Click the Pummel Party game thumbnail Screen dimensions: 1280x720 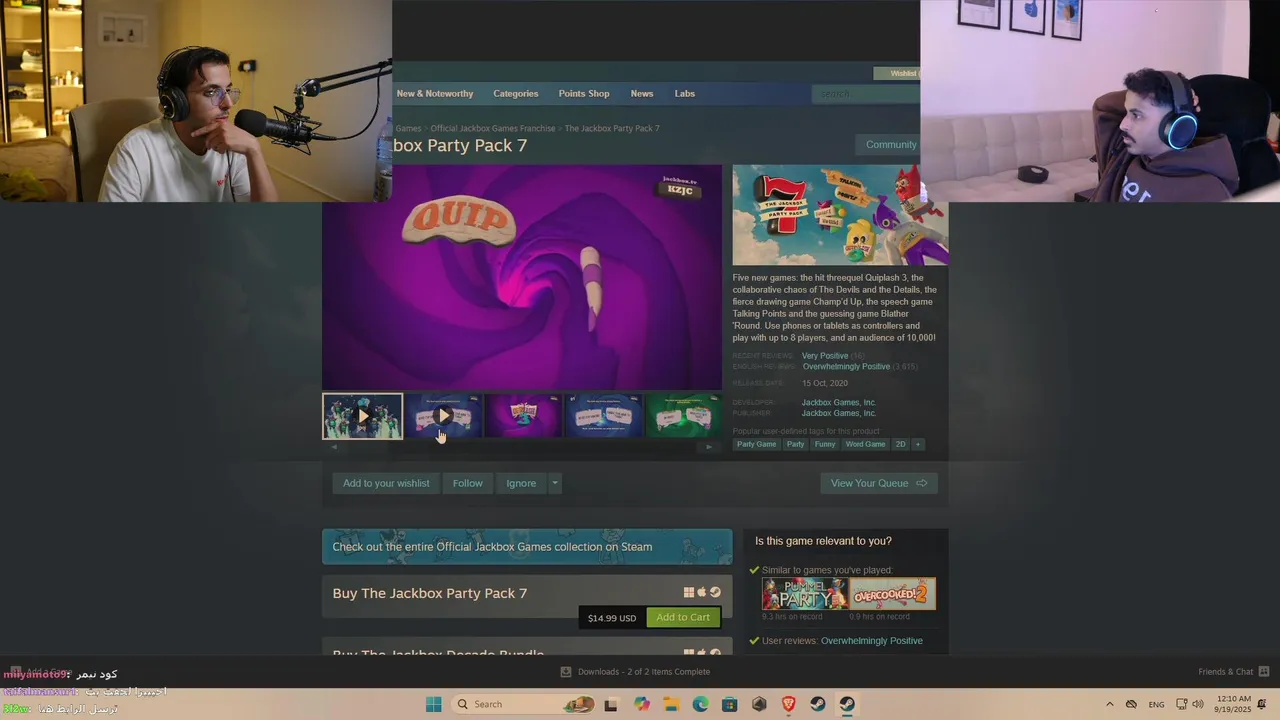coord(805,593)
